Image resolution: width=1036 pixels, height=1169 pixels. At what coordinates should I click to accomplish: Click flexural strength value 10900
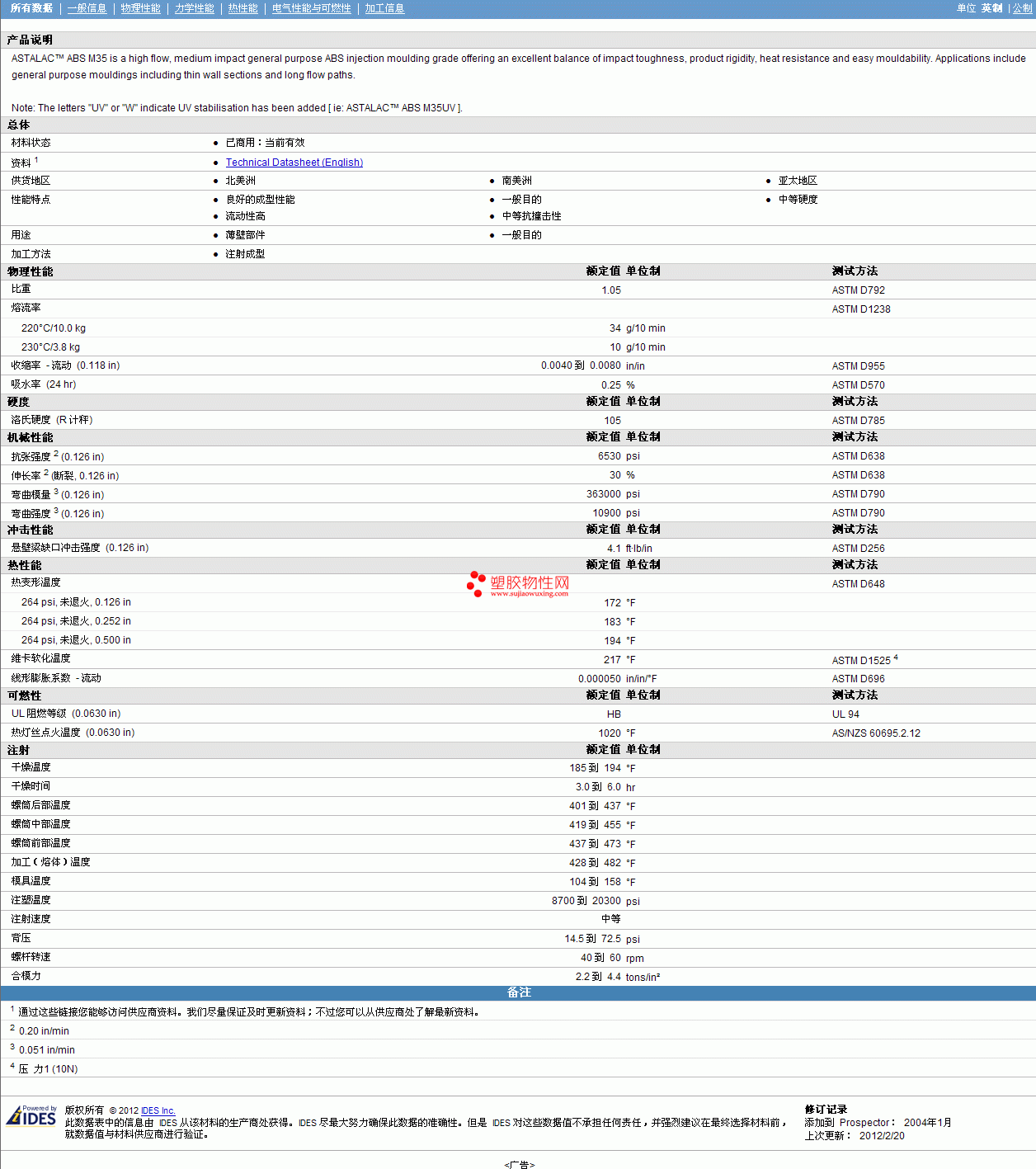607,513
